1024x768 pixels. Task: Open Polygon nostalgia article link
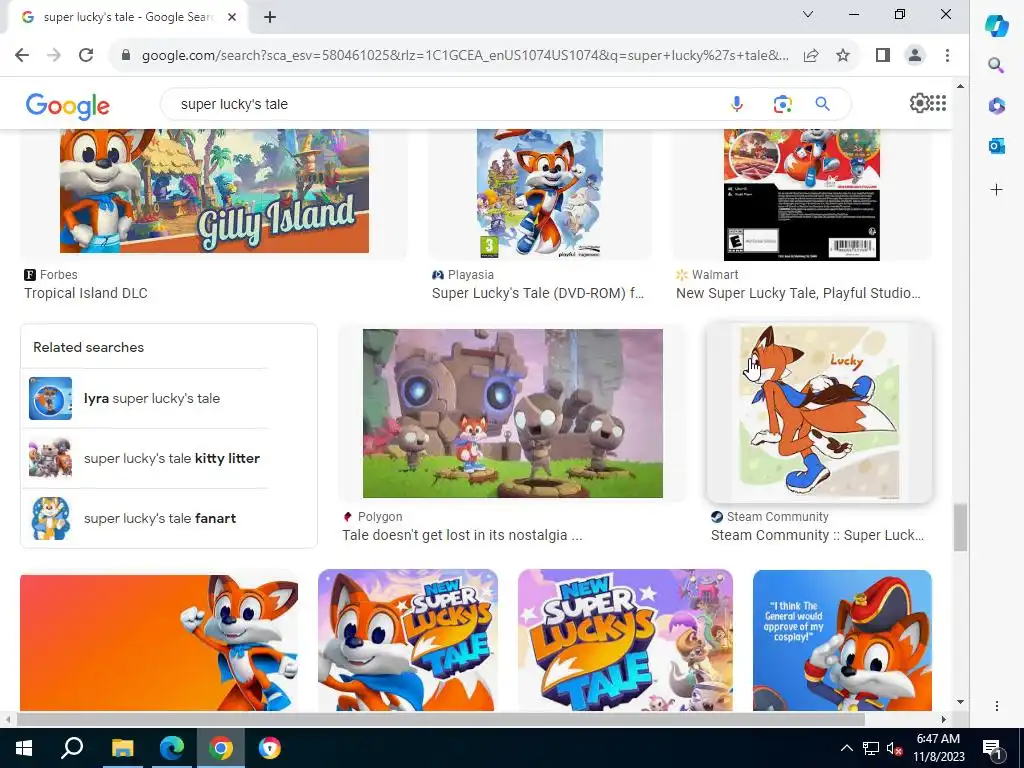tap(462, 536)
